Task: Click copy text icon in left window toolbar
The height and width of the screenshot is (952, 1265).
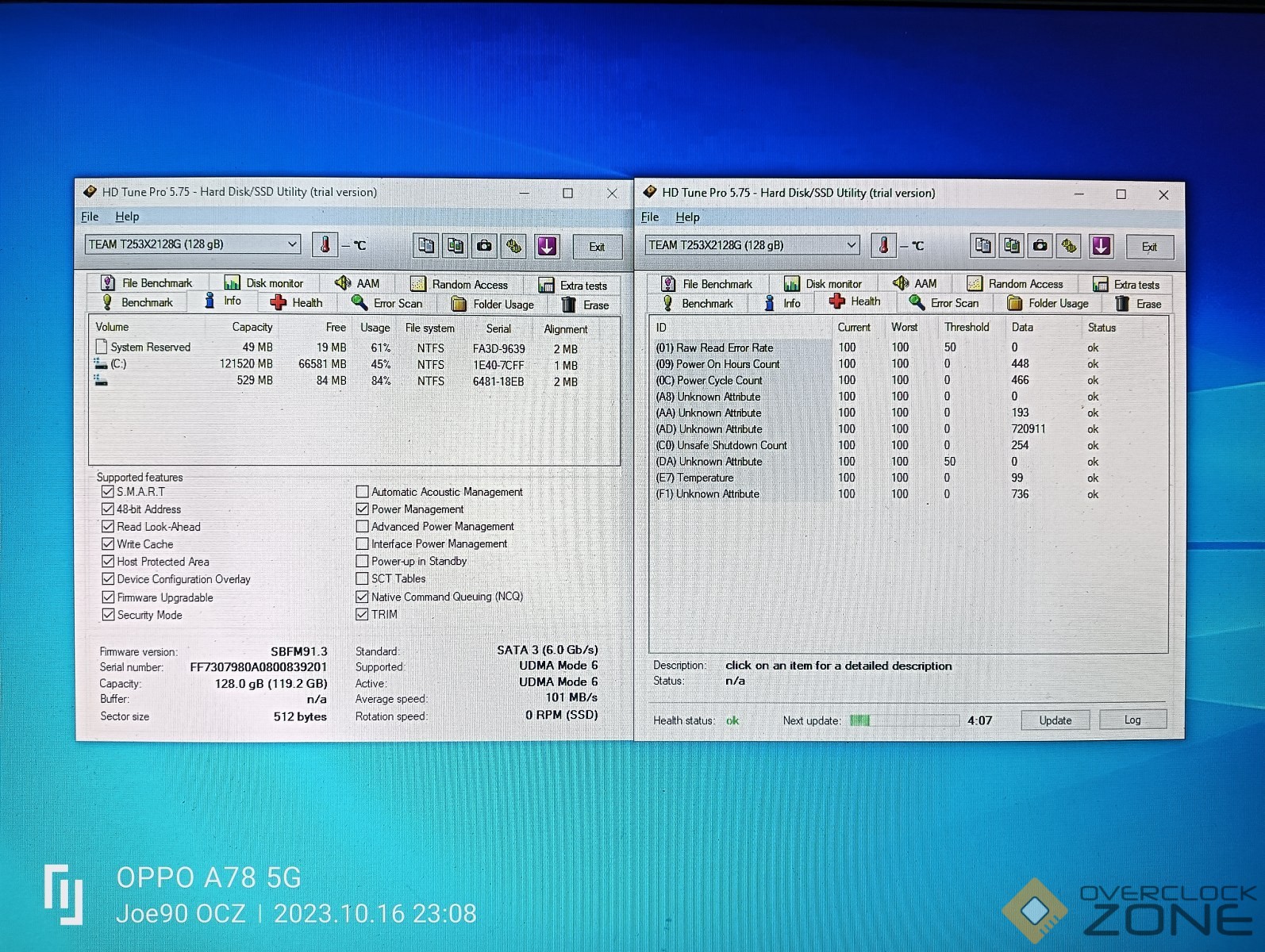Action: click(426, 246)
